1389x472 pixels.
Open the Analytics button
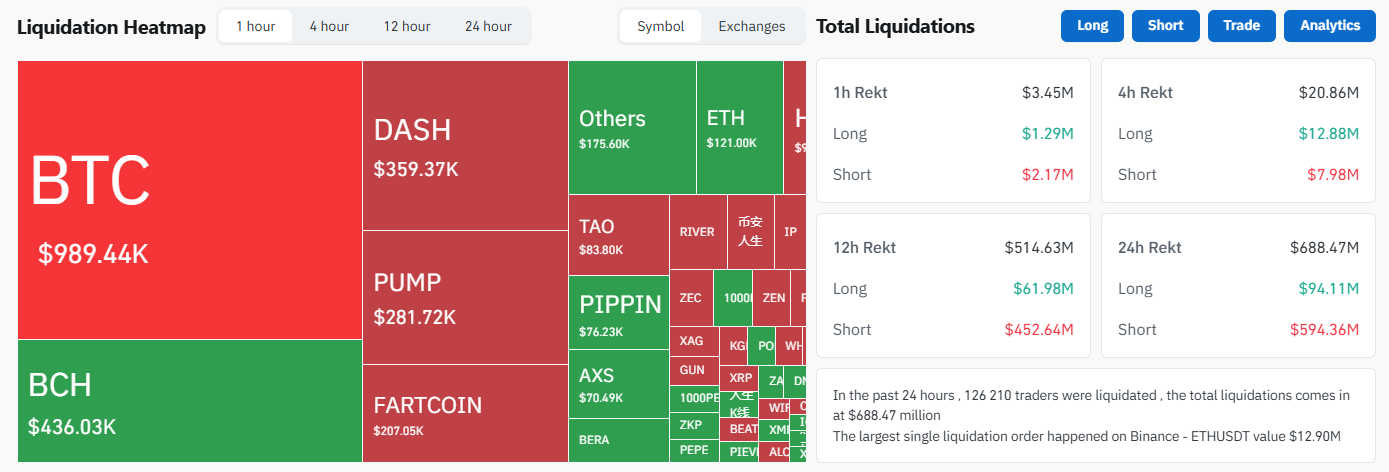click(x=1330, y=26)
